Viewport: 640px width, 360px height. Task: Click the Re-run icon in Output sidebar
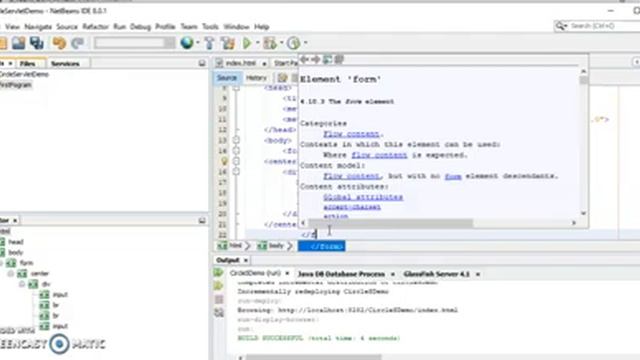[218, 273]
